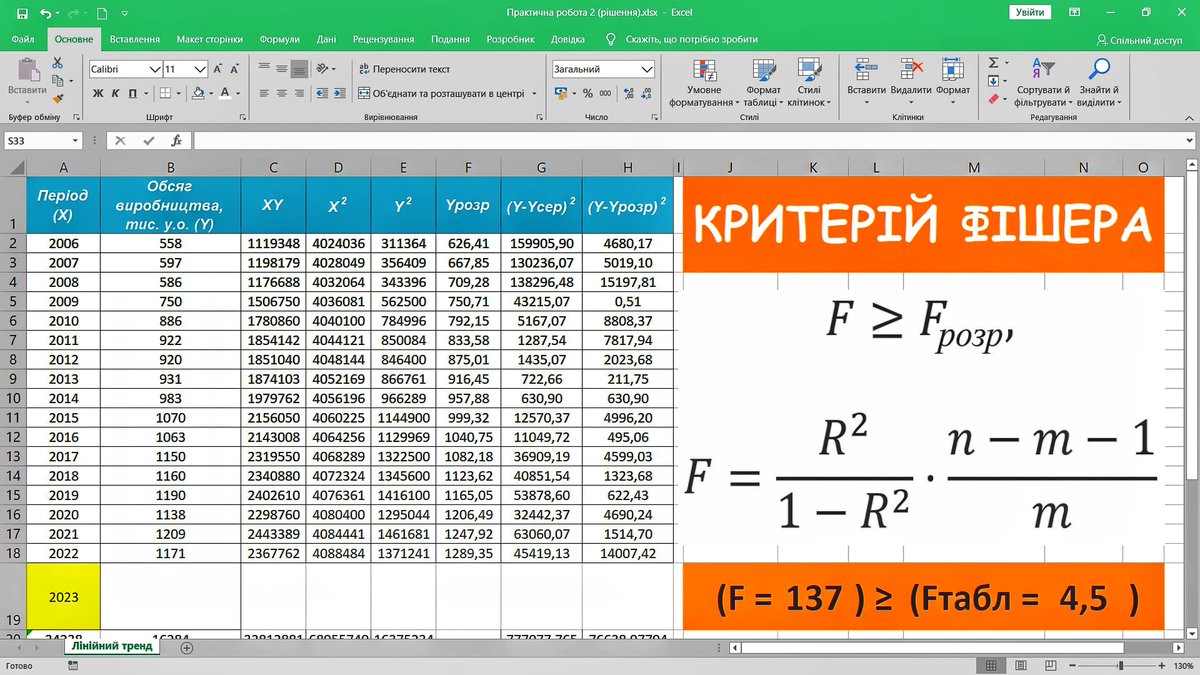Click the AutoSum sigma icon
The image size is (1200, 675).
[992, 63]
